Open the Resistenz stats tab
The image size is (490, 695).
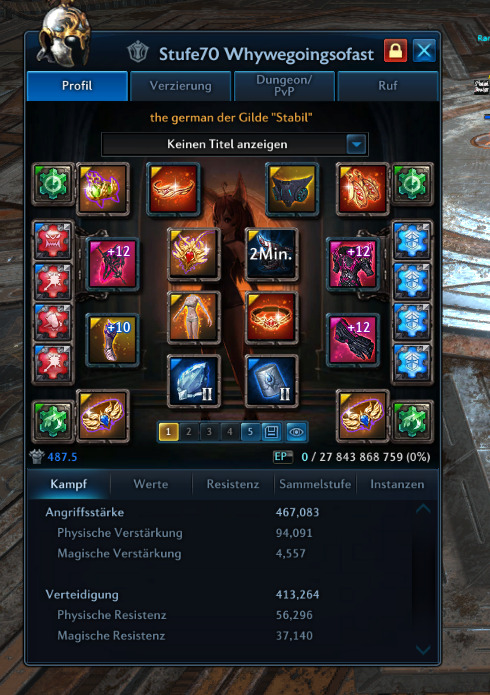point(233,484)
